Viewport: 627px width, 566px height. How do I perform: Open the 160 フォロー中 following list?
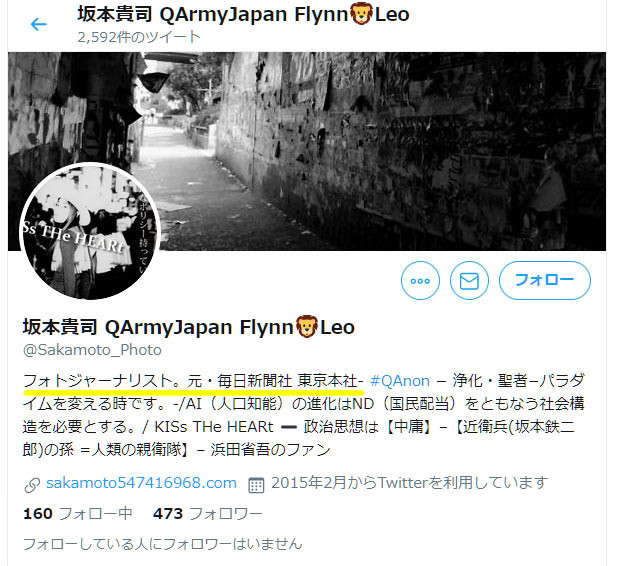[78, 514]
